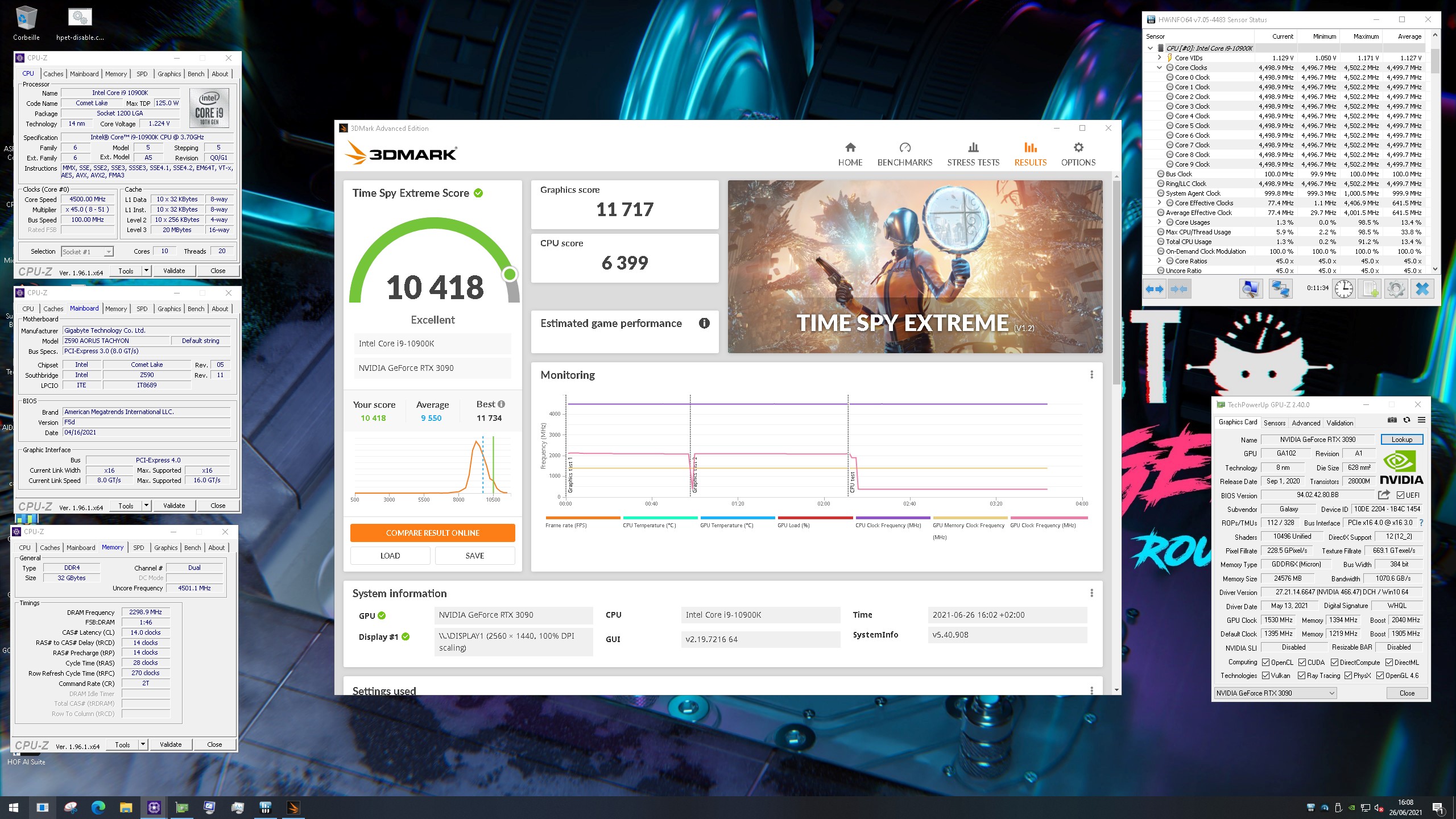Click the Lookup button in GPU-Z
The image size is (1456, 819).
pos(1402,440)
